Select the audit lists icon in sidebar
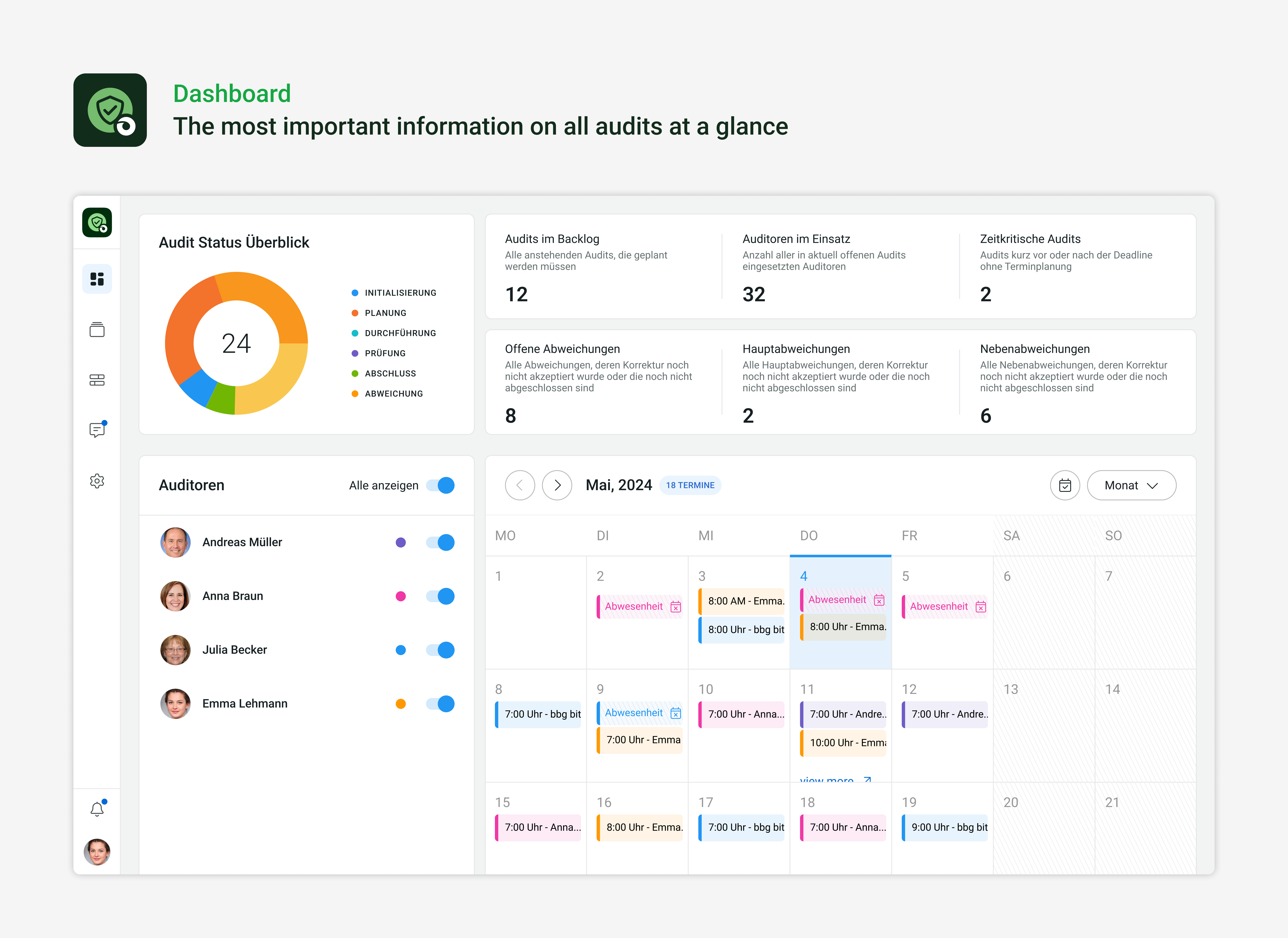The image size is (1288, 938). point(97,379)
